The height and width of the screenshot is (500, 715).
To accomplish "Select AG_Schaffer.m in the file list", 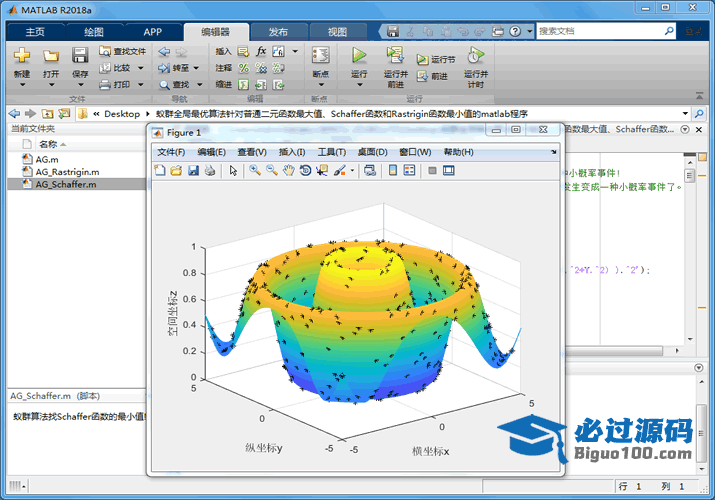I will pos(77,184).
